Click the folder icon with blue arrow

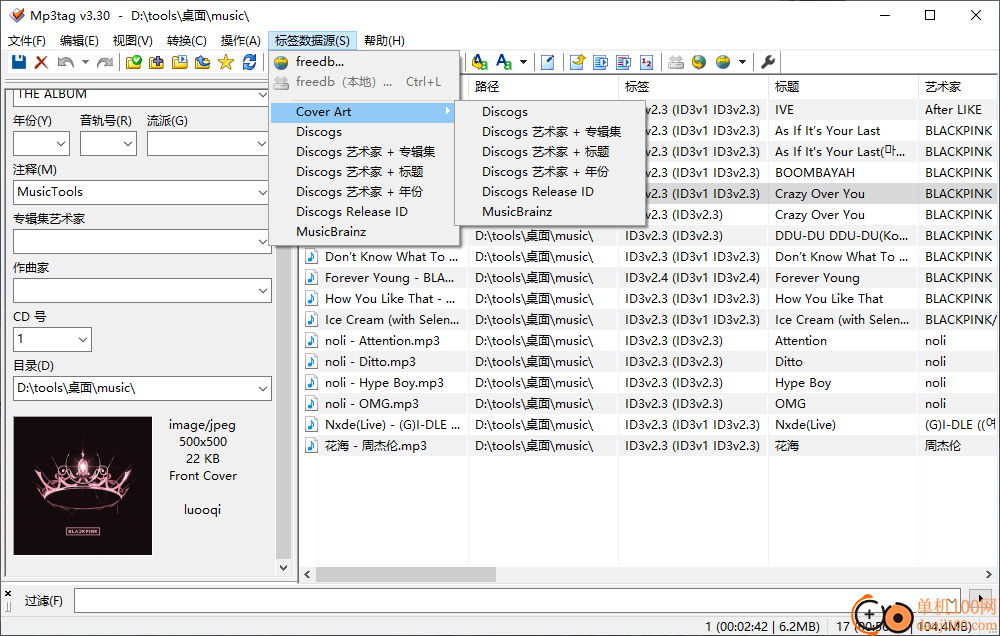203,62
